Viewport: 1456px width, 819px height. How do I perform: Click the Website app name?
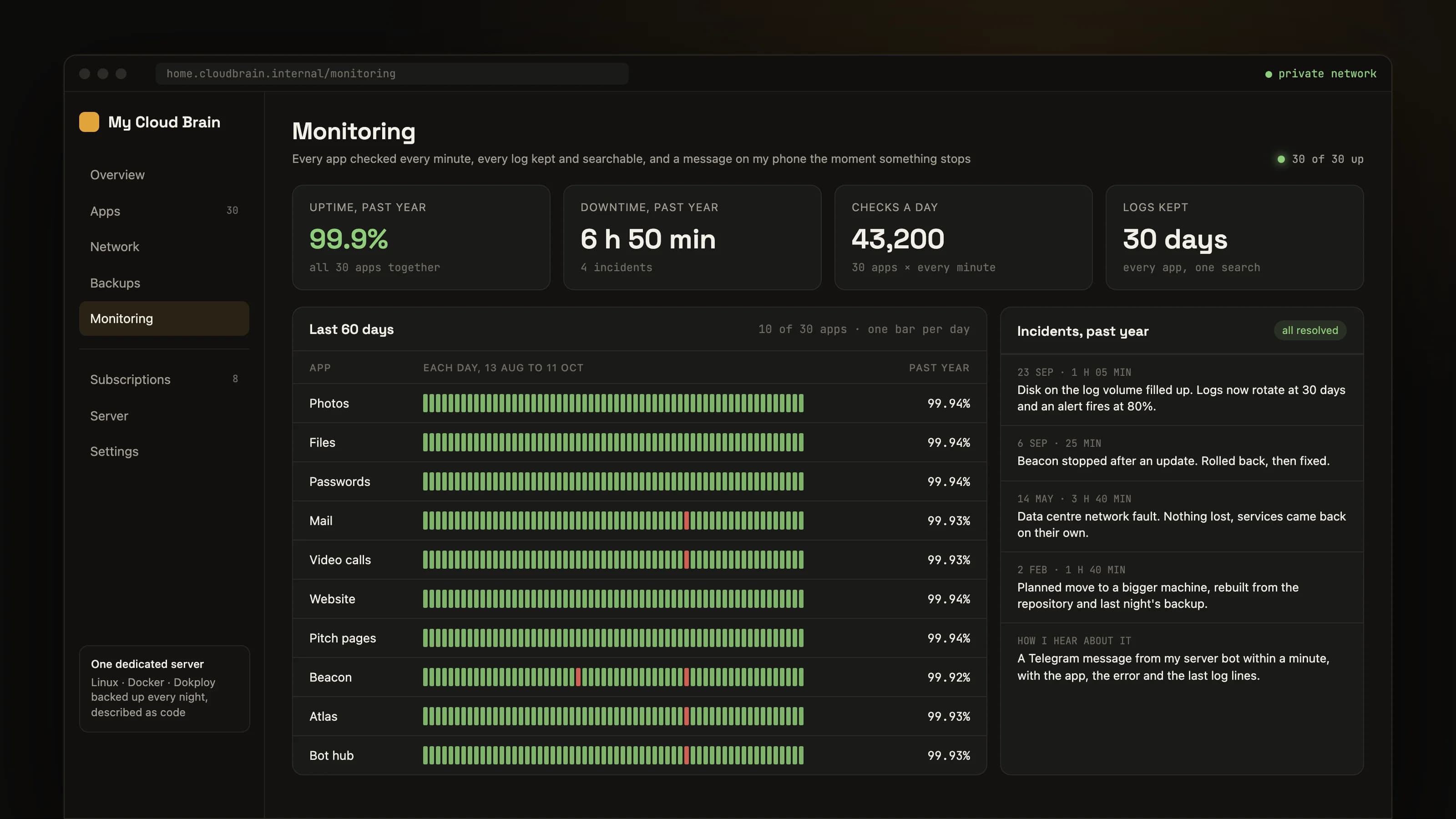[332, 599]
